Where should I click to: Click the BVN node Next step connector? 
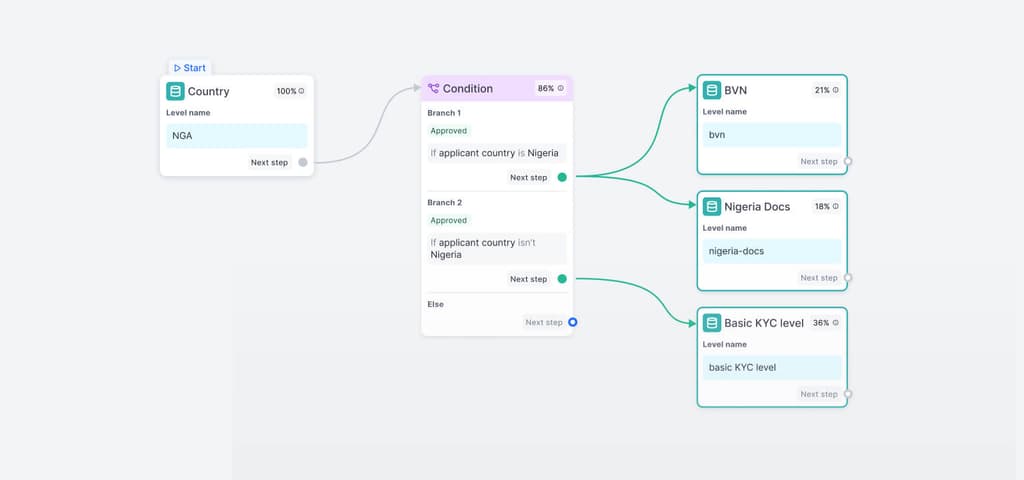click(x=847, y=161)
